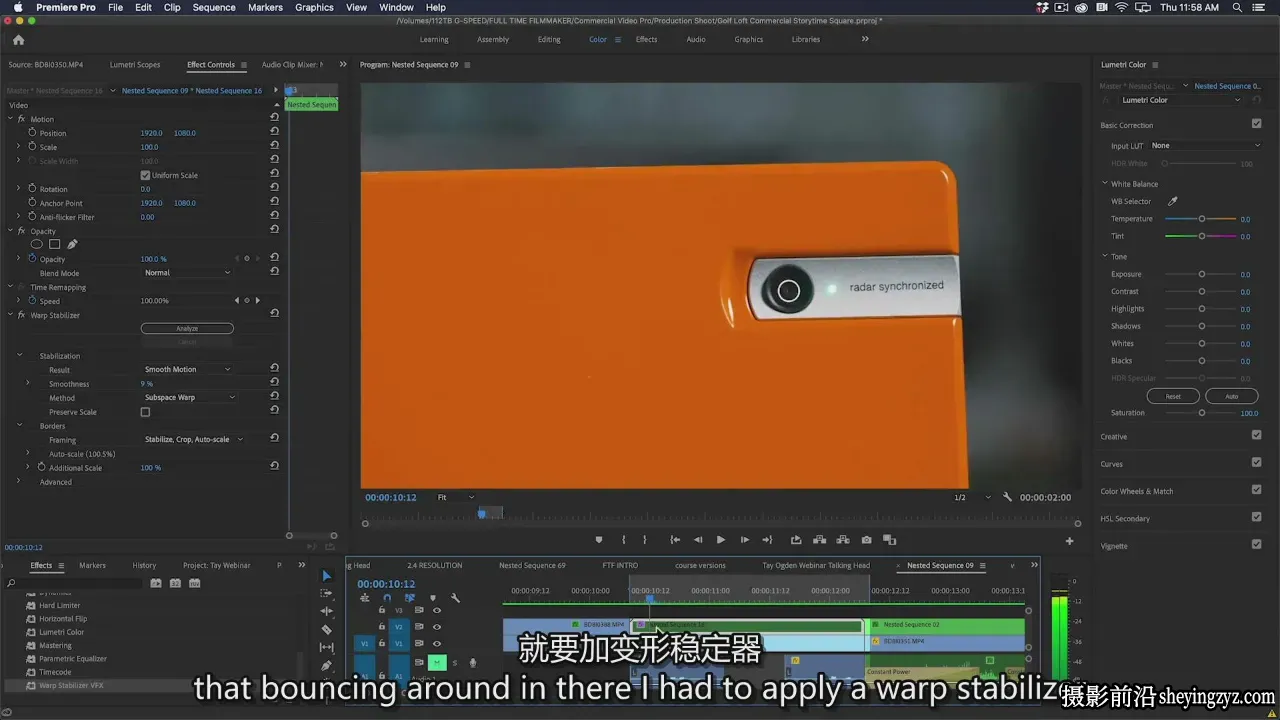Toggle the Position stopwatch animation icon

click(x=32, y=132)
